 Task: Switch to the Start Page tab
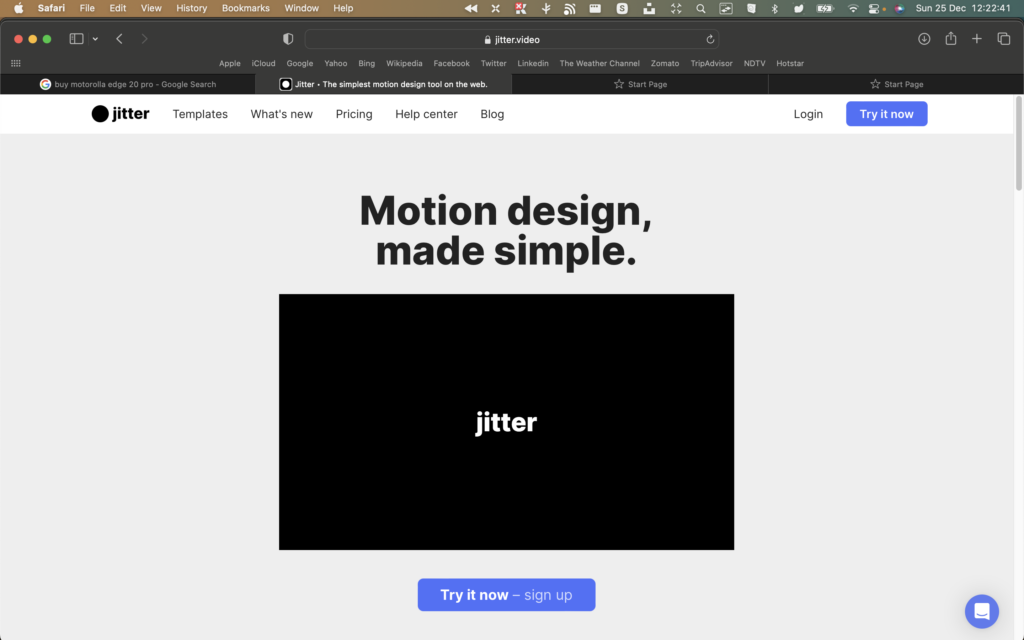tap(640, 84)
